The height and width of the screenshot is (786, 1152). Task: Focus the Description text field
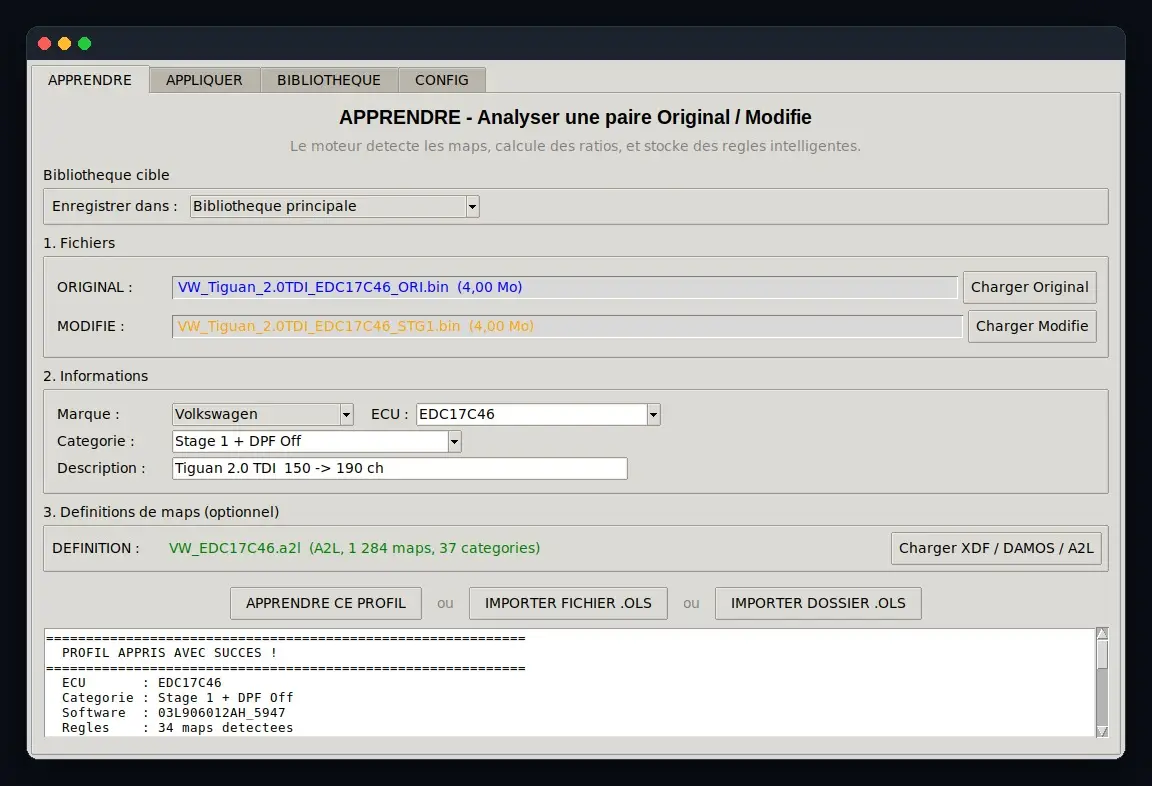click(x=400, y=469)
